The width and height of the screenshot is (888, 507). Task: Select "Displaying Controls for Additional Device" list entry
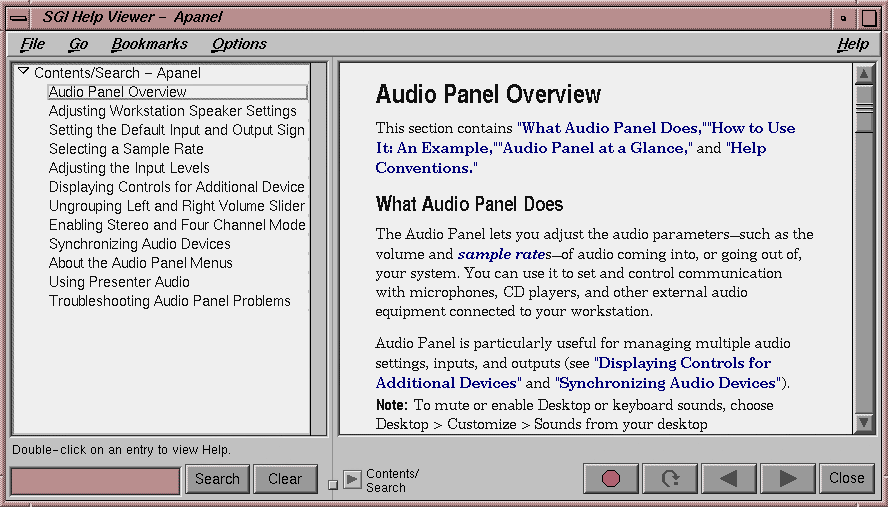177,187
